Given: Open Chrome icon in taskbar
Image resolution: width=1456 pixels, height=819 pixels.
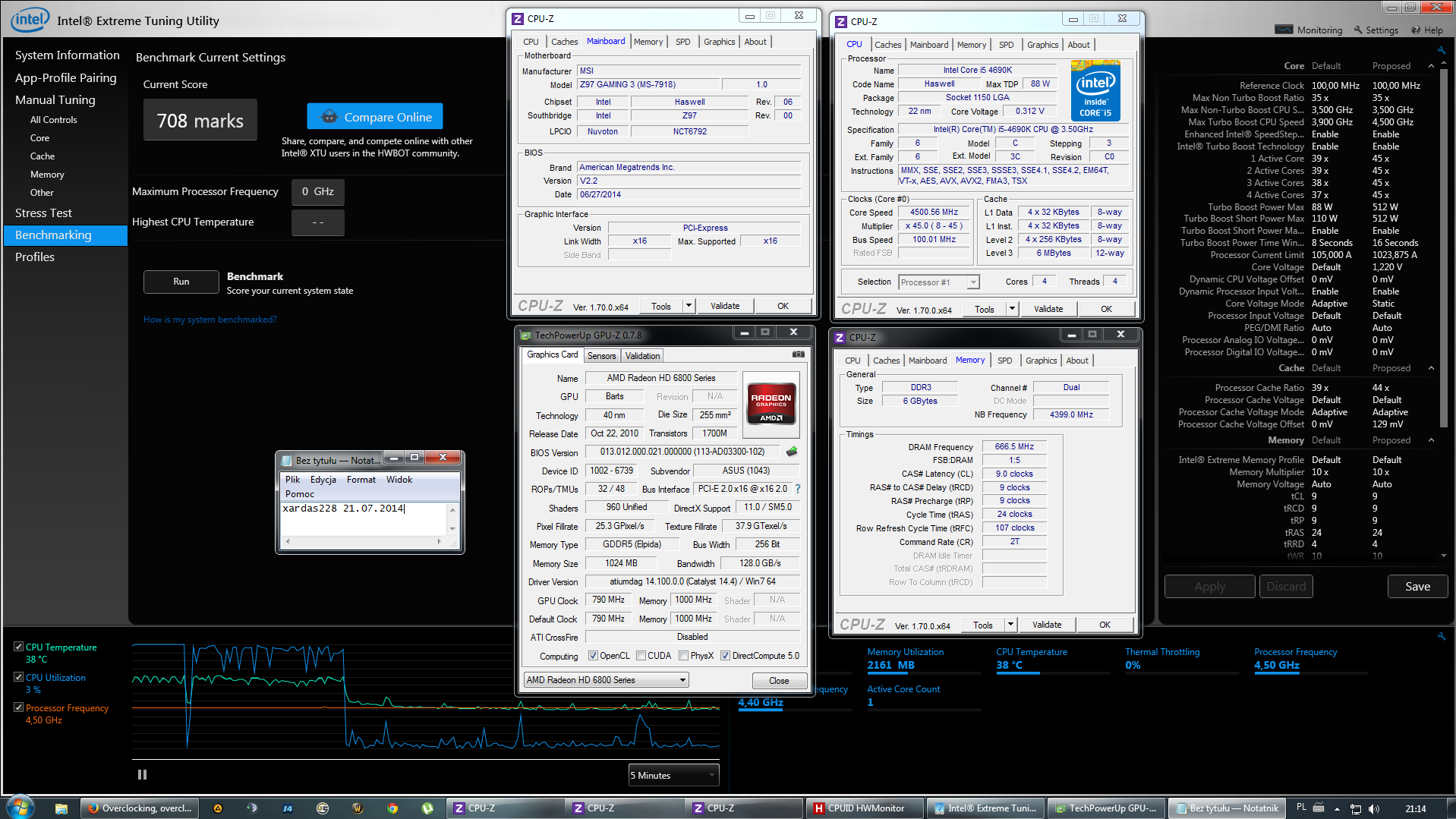Looking at the screenshot, I should (392, 808).
